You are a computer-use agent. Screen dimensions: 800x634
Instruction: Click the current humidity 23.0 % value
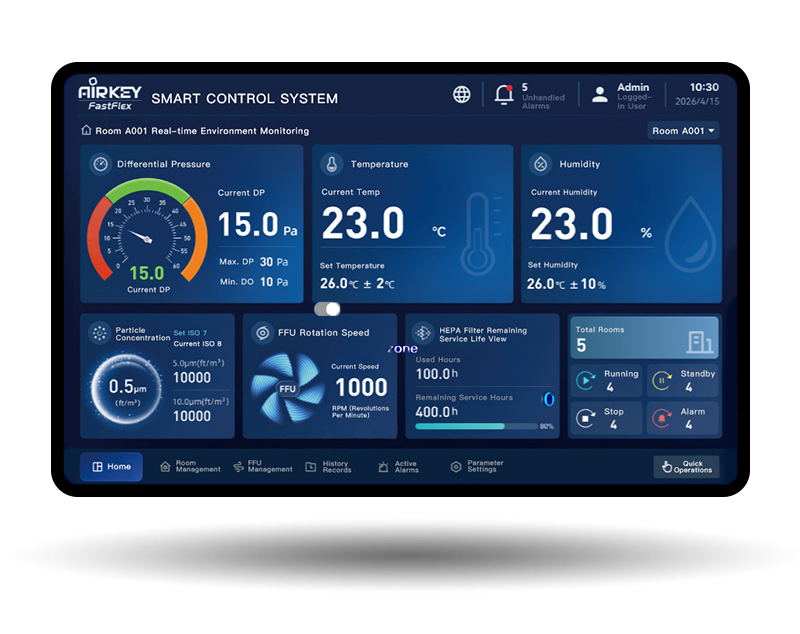[x=591, y=224]
